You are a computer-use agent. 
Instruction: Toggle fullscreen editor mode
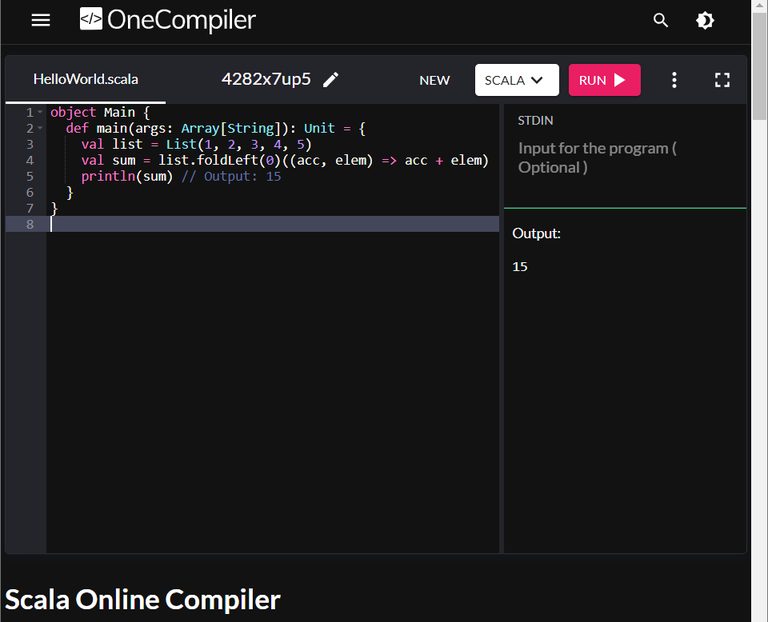pyautogui.click(x=722, y=80)
